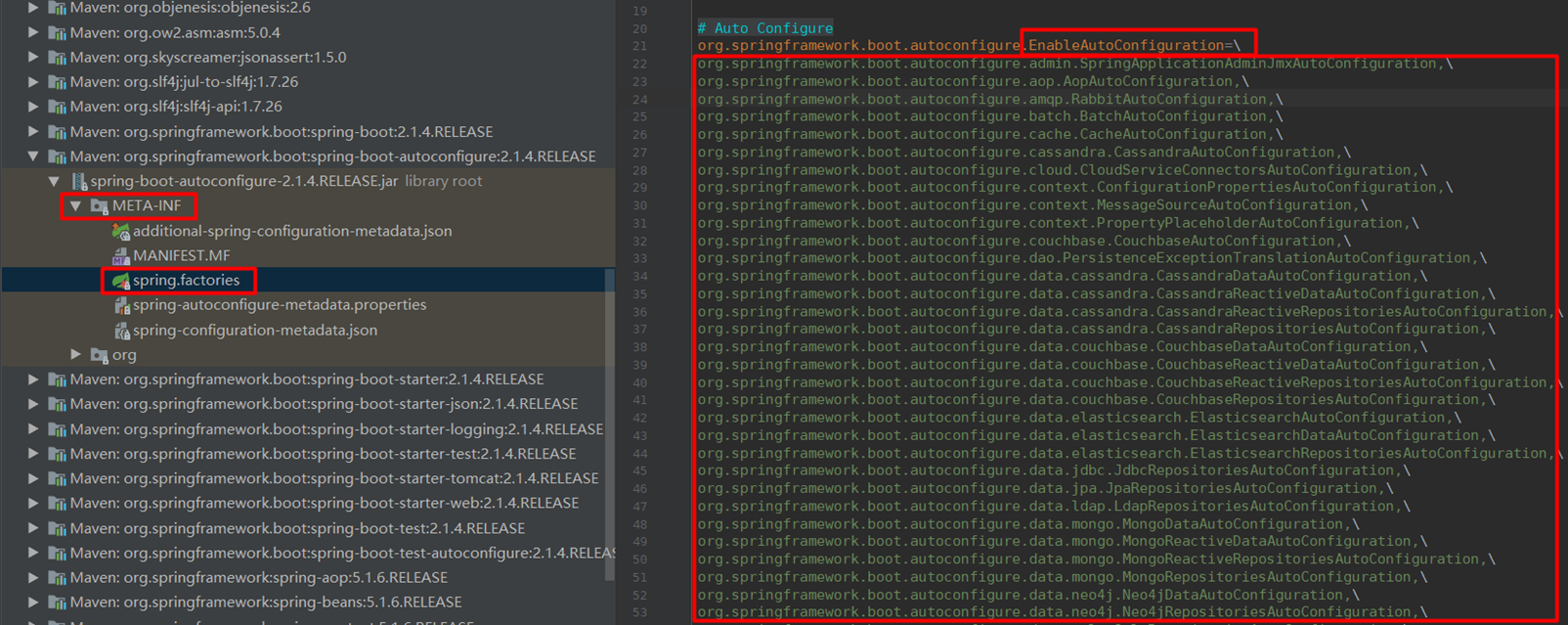The height and width of the screenshot is (625, 1568).
Task: Expand Maven org.ow2.asm:asm:5.0.4 node
Action: click(33, 32)
